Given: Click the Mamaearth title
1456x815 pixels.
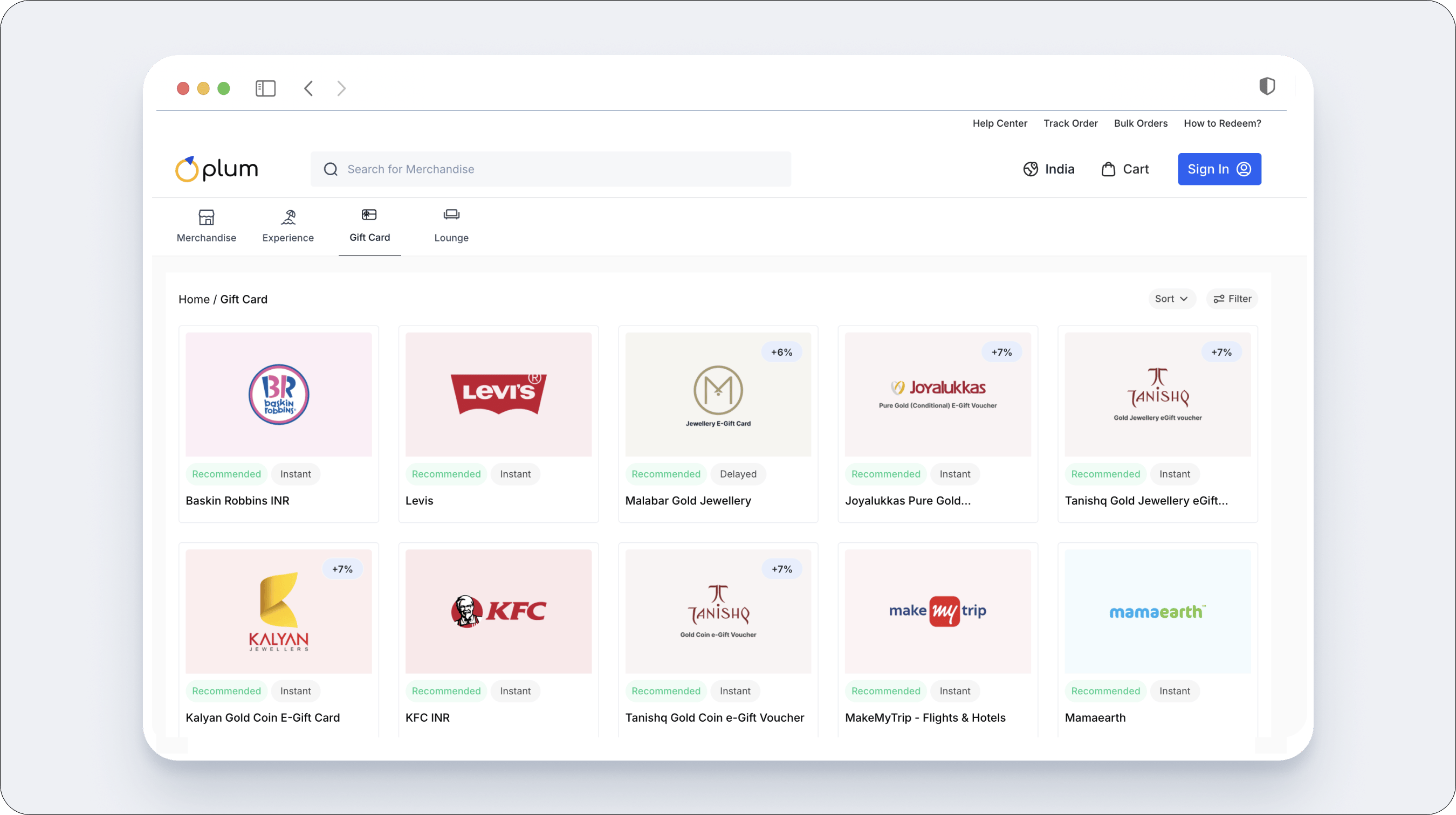Looking at the screenshot, I should point(1095,717).
